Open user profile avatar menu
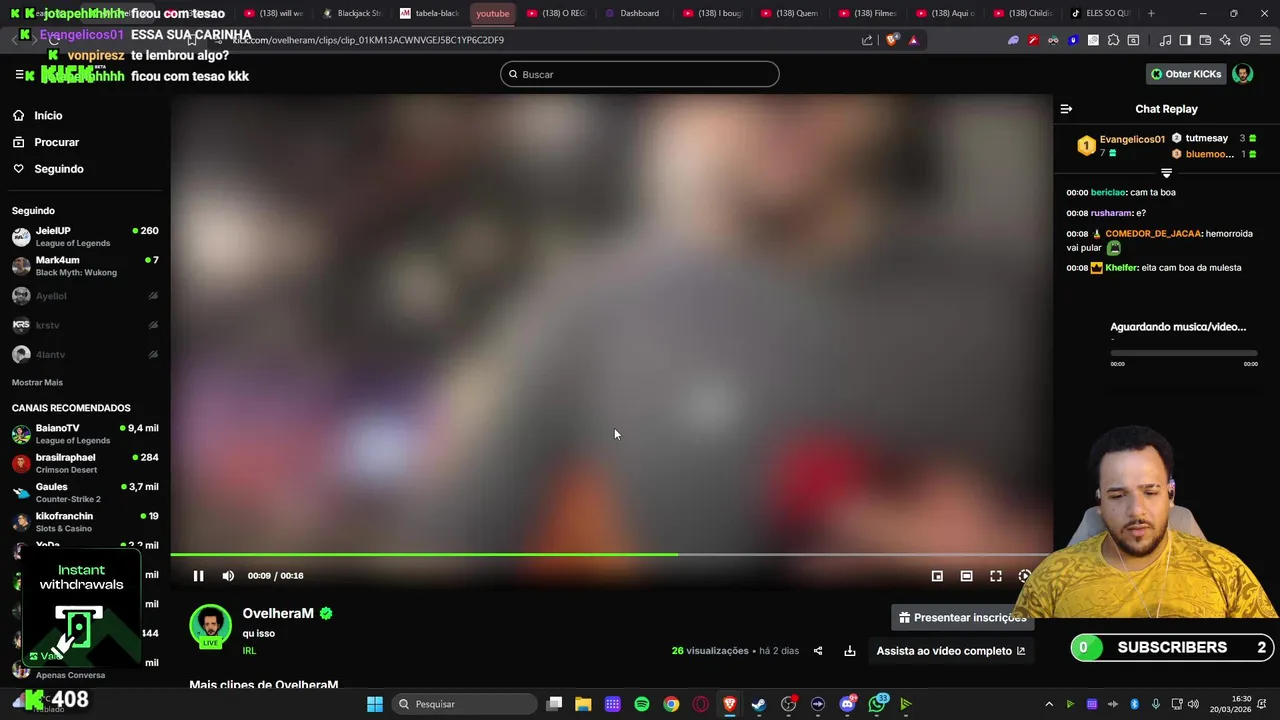The image size is (1280, 720). click(1243, 74)
